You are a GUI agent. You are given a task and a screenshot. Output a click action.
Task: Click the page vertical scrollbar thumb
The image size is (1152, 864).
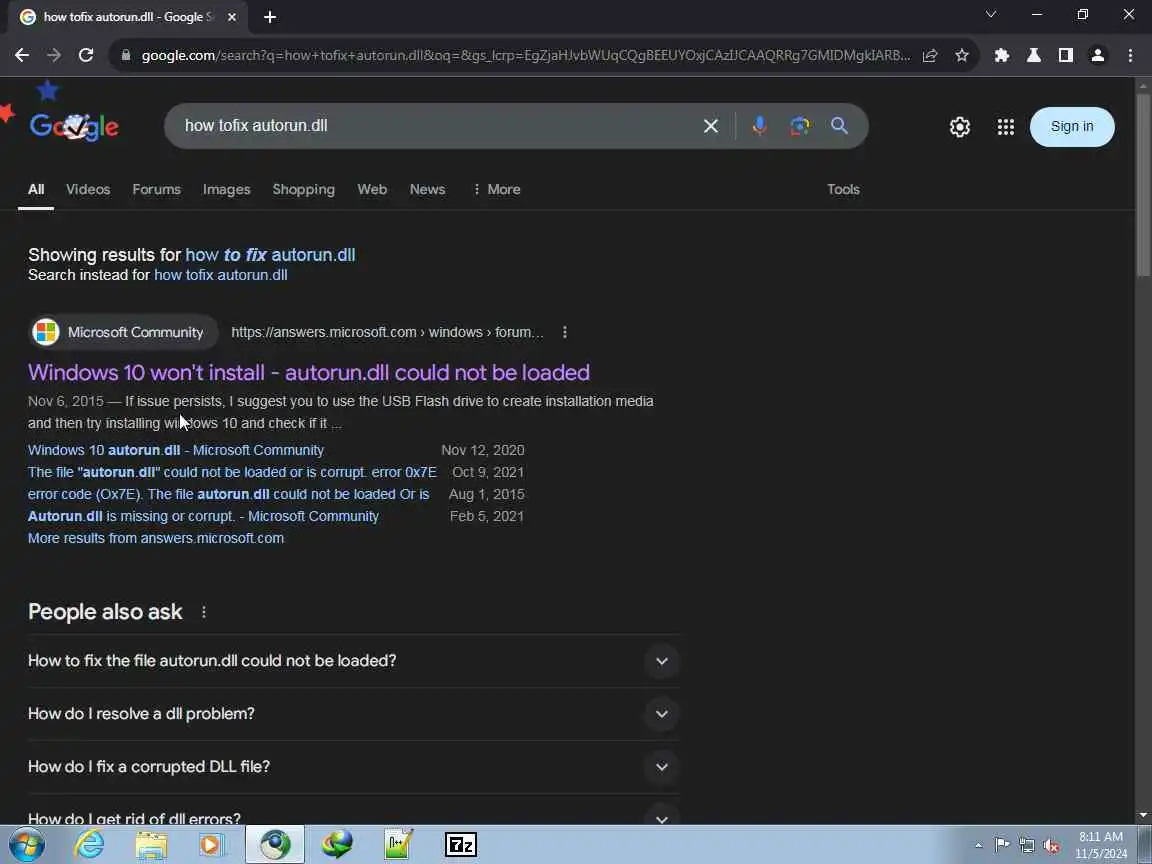(1142, 184)
